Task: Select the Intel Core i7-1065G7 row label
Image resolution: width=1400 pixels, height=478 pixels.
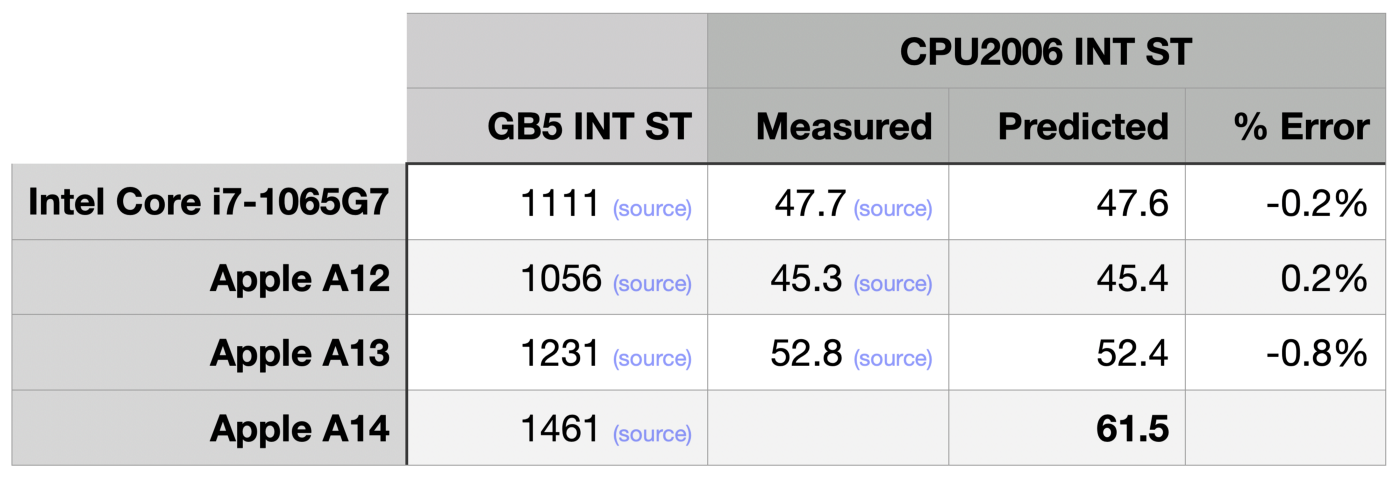Action: 209,202
